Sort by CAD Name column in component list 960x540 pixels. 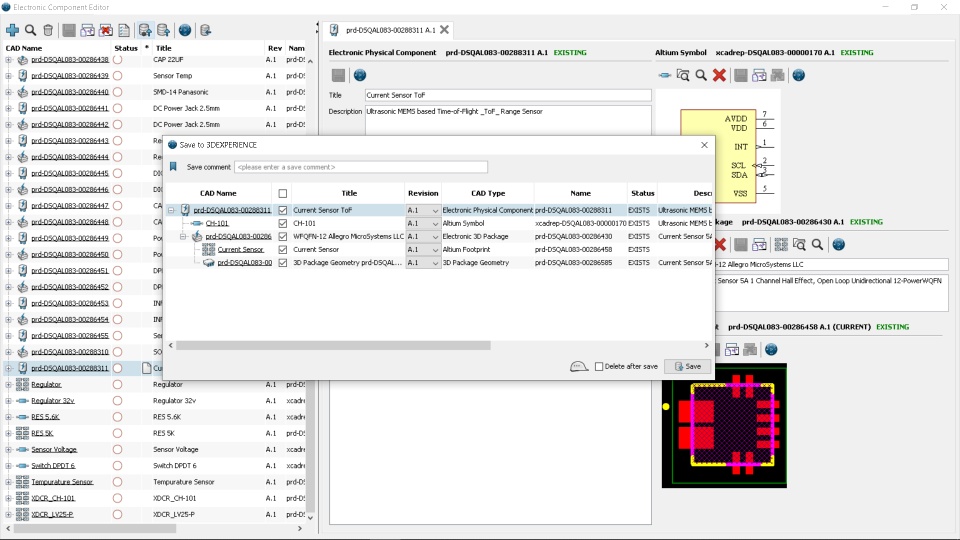(x=24, y=48)
